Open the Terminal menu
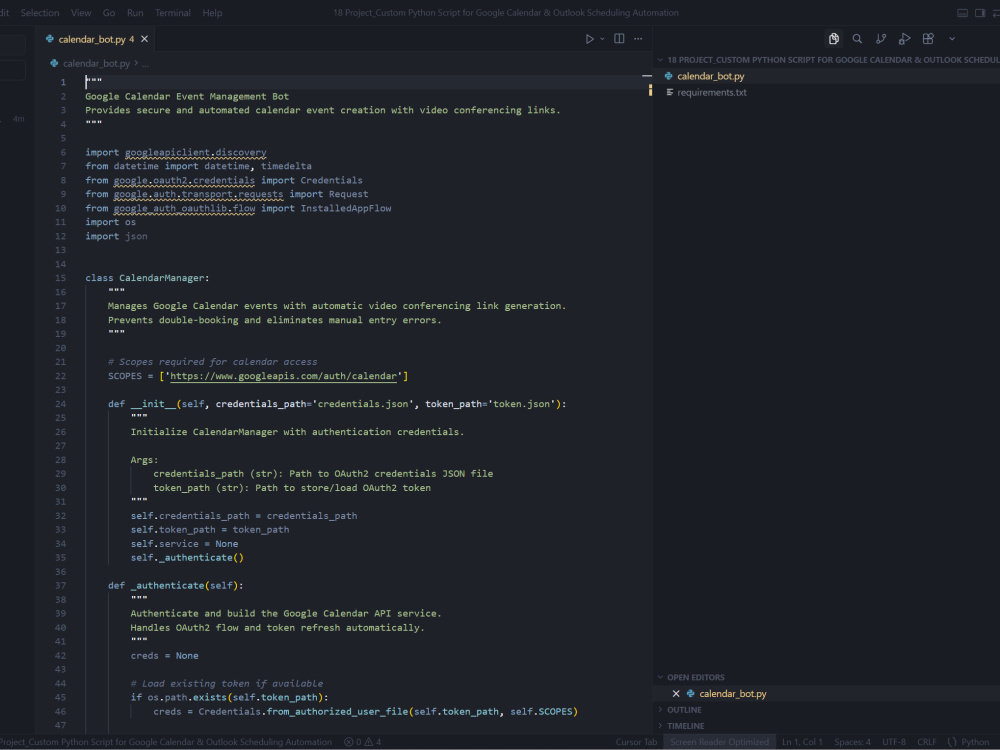The image size is (1000, 750). 172,13
